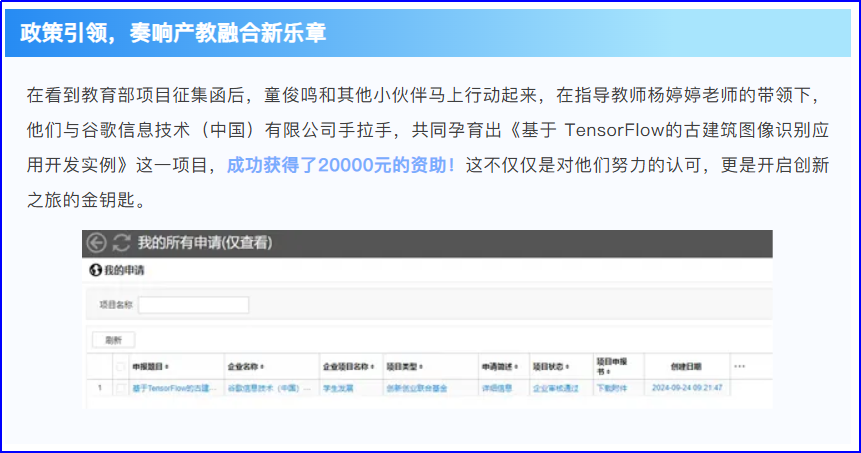Open the three-dots column options

(739, 365)
